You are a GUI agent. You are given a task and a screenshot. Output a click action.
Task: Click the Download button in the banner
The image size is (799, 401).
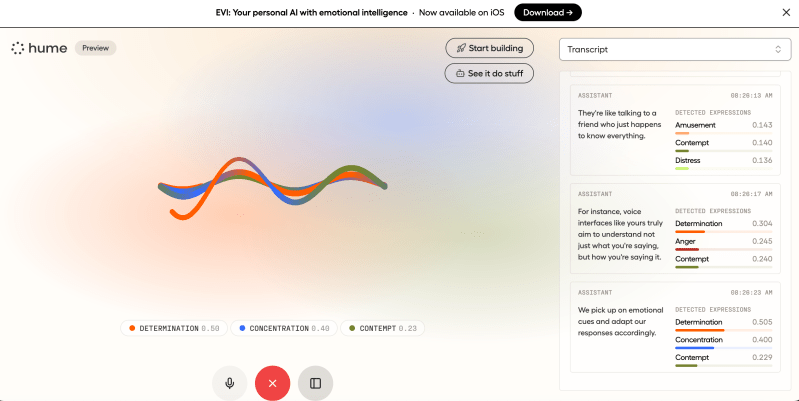pos(548,12)
